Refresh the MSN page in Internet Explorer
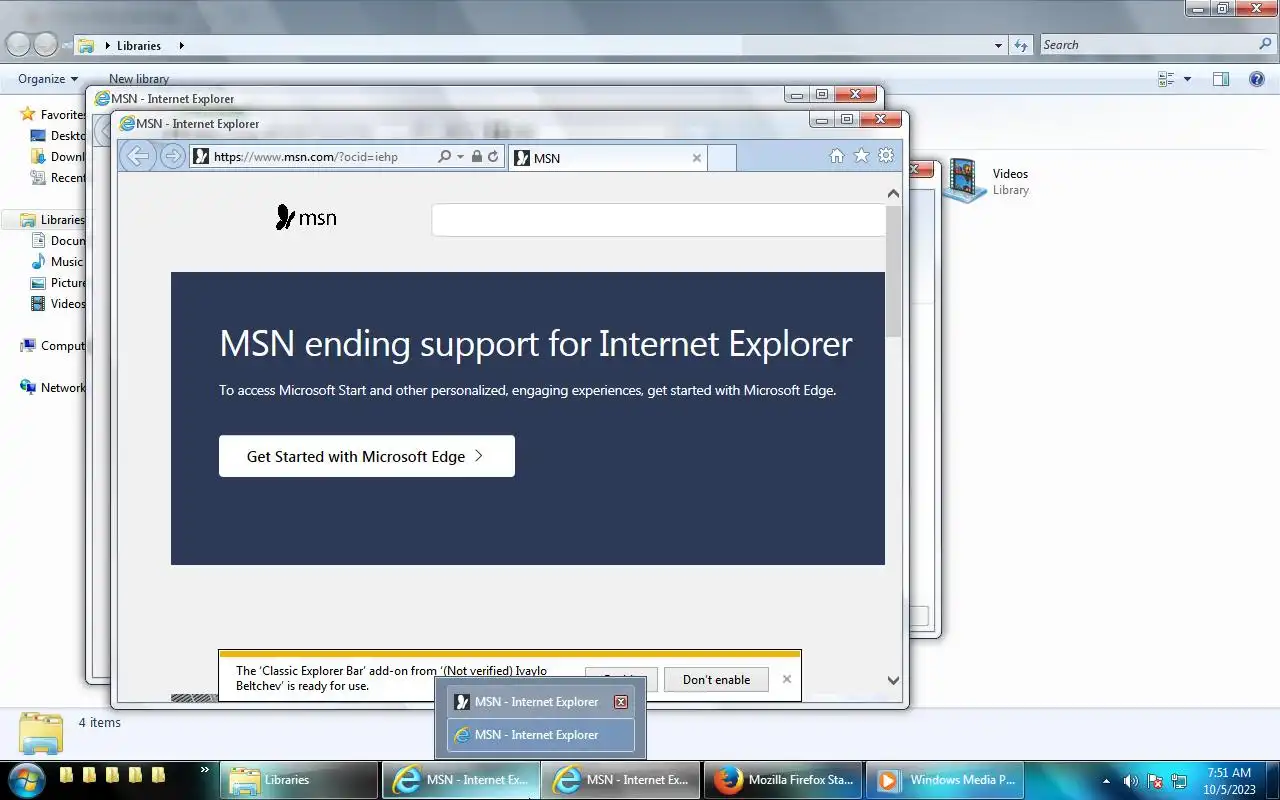Screen dimensions: 1280x800 pos(493,157)
